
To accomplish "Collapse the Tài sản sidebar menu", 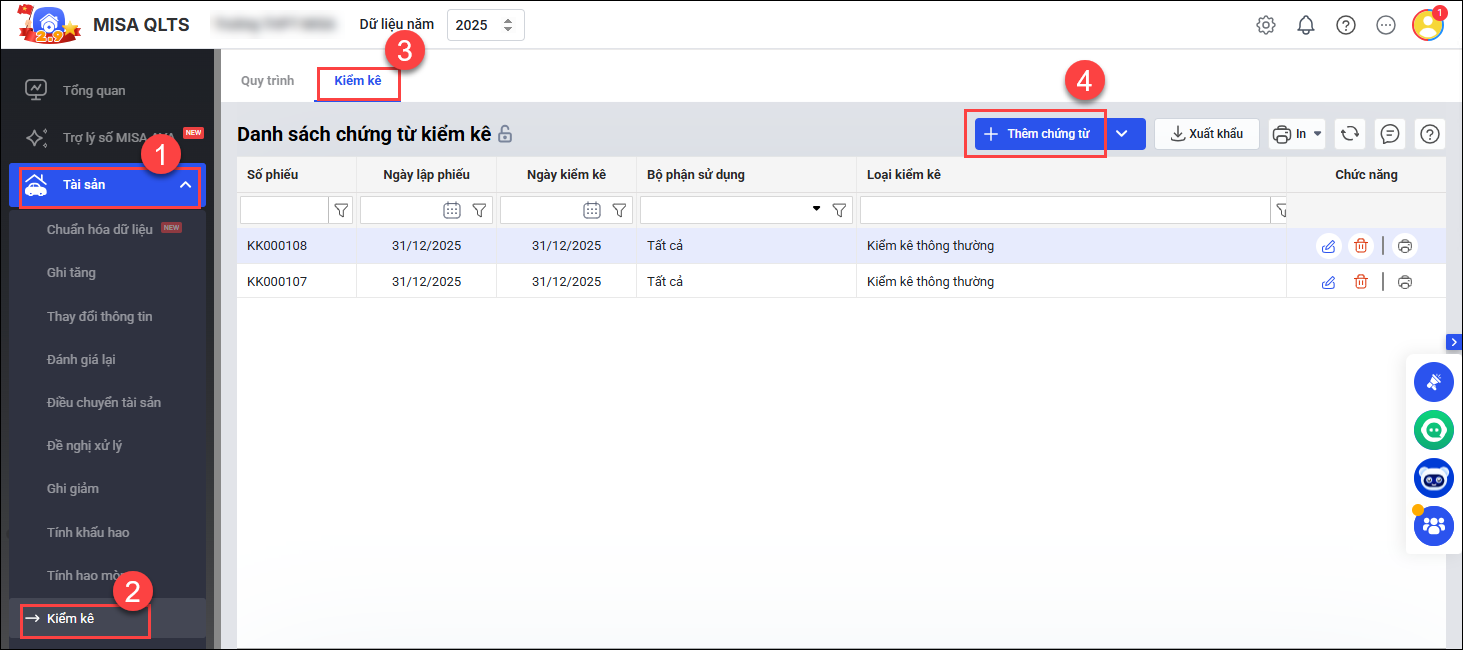I will [186, 185].
